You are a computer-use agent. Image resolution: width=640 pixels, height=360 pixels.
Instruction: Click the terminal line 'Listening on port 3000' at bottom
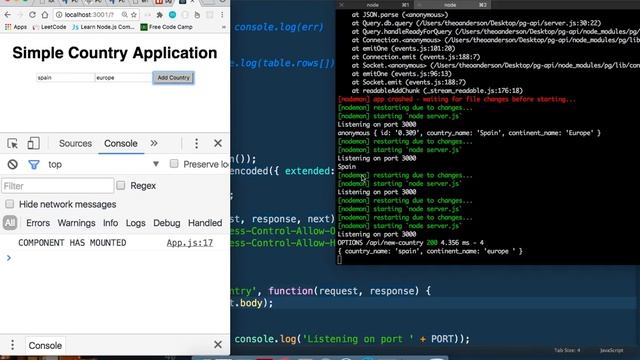coord(377,234)
